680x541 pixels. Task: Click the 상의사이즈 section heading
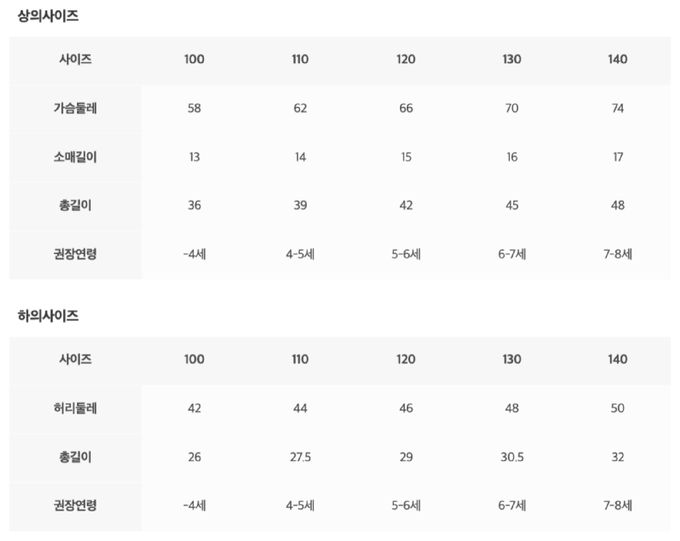[48, 16]
